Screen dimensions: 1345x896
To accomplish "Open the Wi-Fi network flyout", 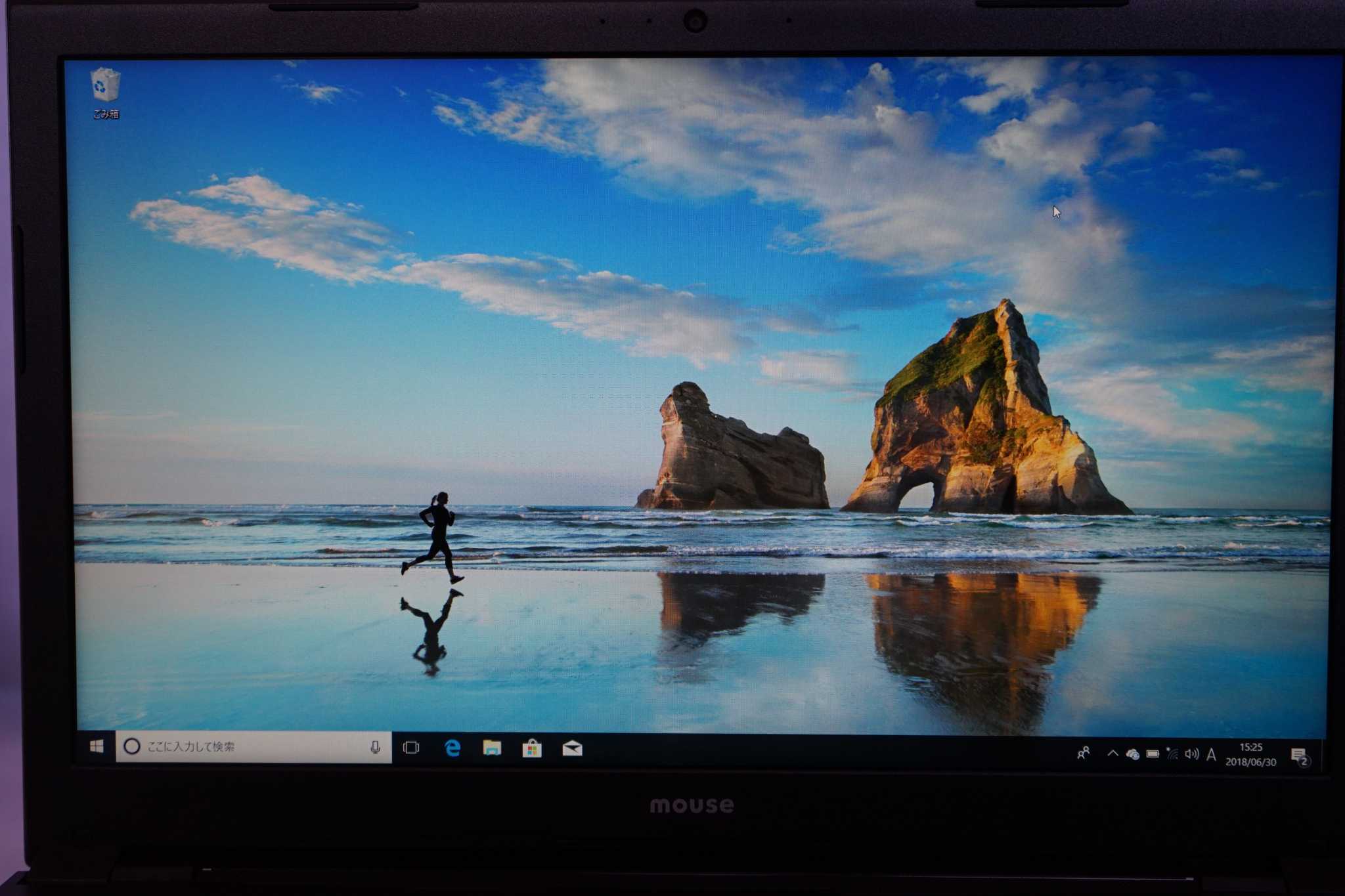I will tap(1172, 754).
